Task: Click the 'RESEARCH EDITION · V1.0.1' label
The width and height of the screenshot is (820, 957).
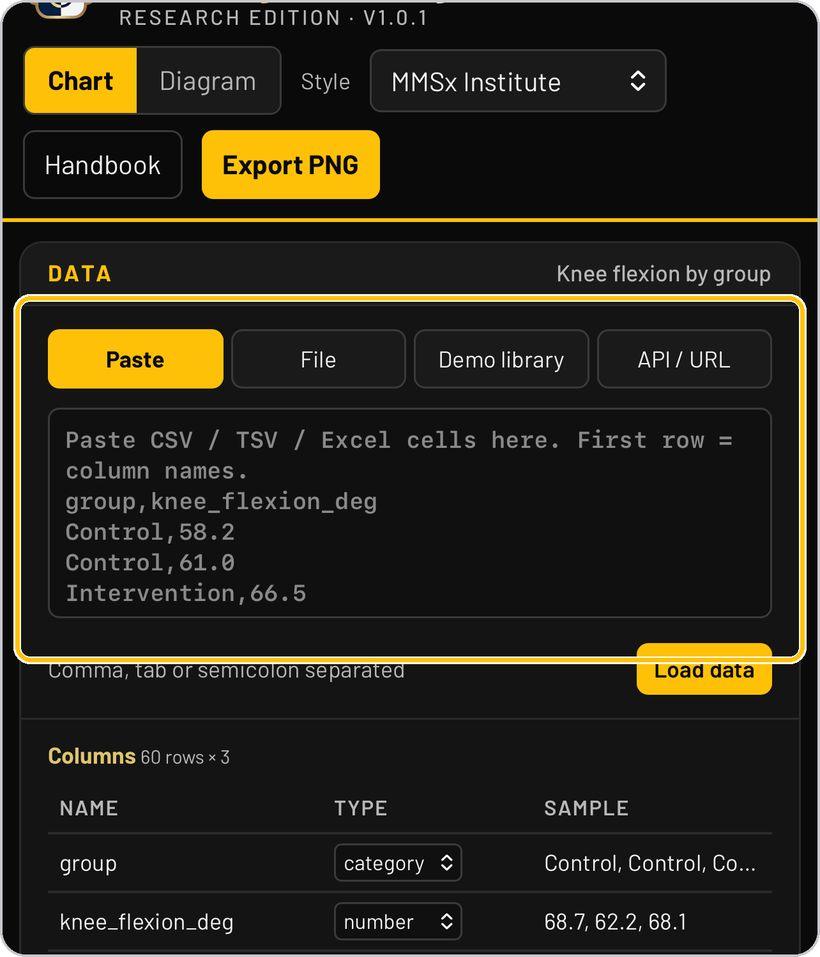Action: click(x=273, y=18)
